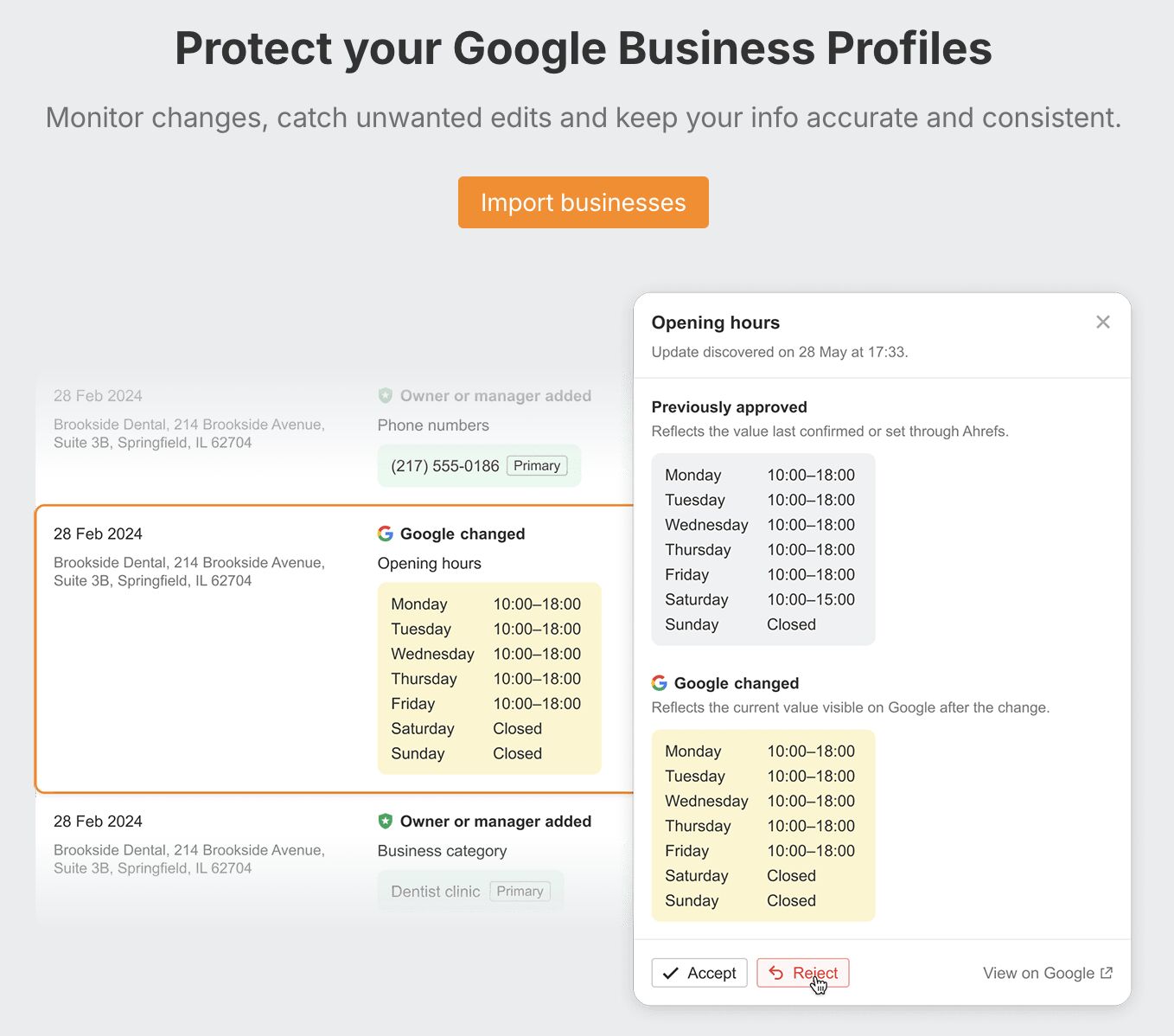
Task: Select the Dentist clinic category chip
Action: [435, 892]
